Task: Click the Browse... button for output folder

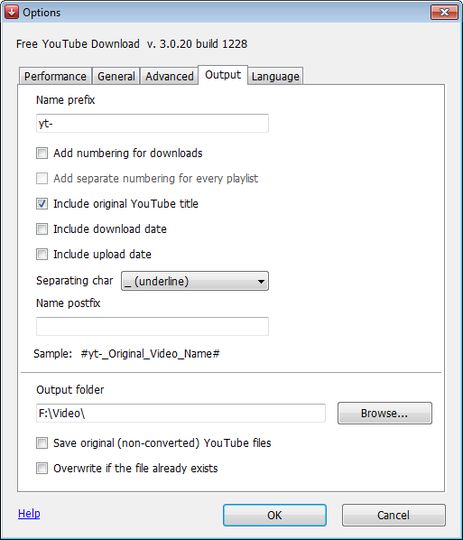Action: coord(384,413)
